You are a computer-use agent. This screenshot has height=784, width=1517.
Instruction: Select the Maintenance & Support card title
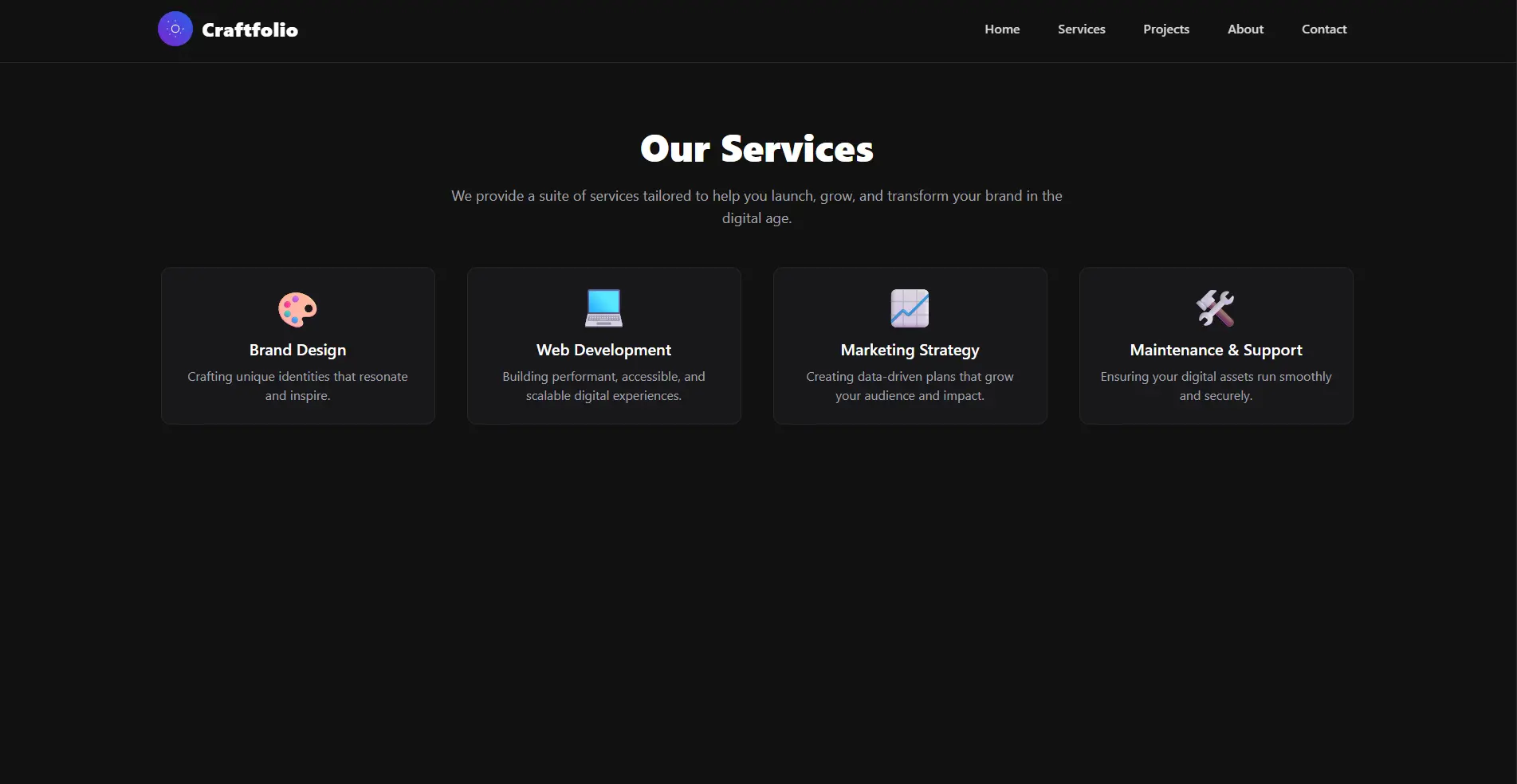tap(1216, 350)
